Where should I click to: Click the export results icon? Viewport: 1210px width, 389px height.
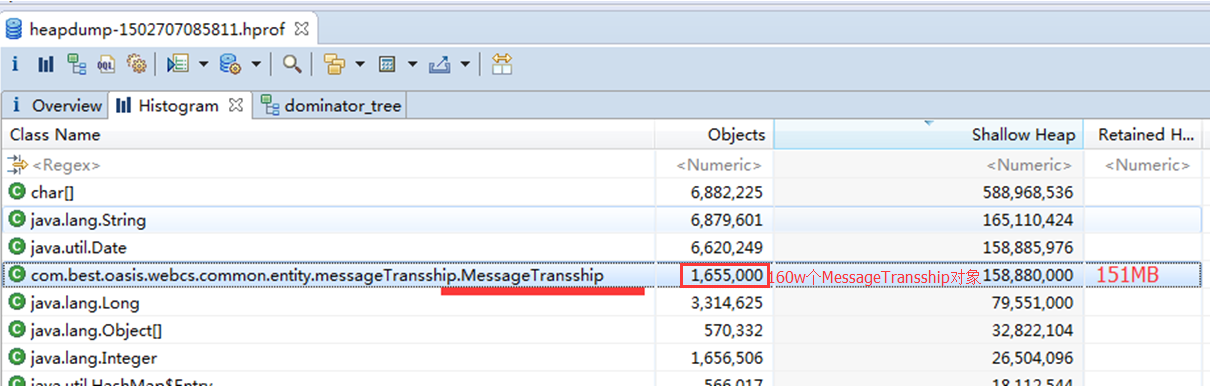440,64
